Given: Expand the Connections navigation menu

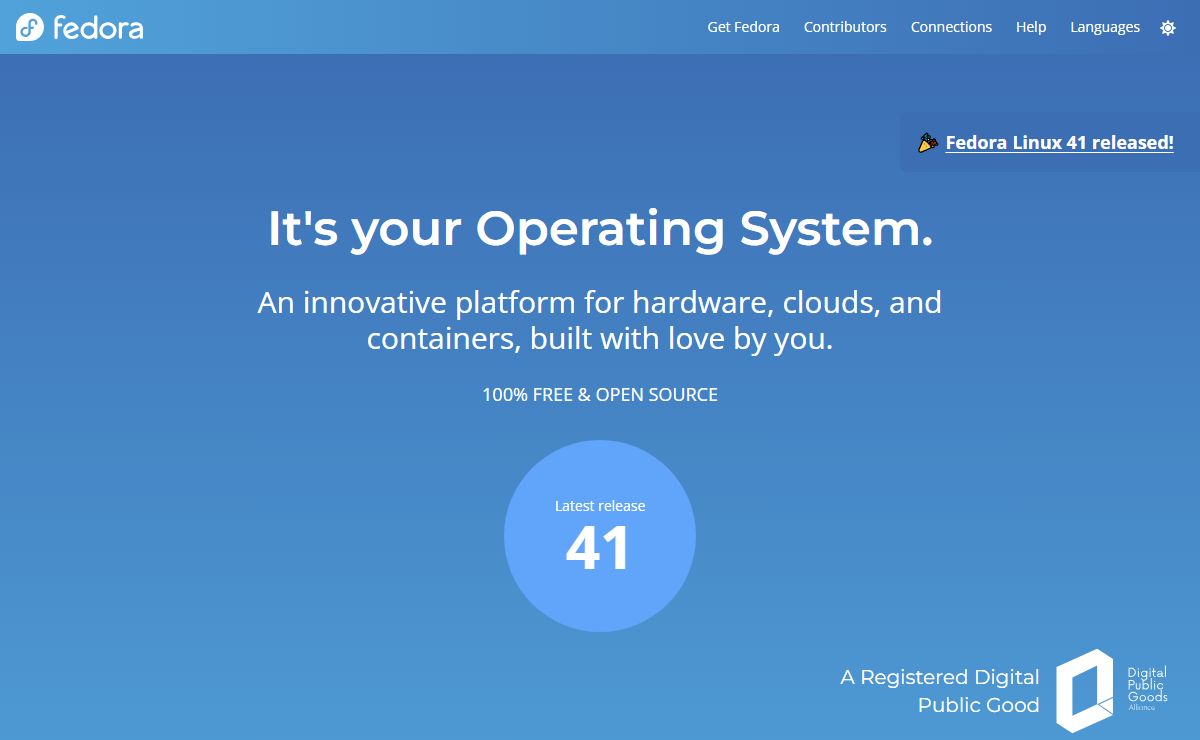Looking at the screenshot, I should click(x=951, y=27).
